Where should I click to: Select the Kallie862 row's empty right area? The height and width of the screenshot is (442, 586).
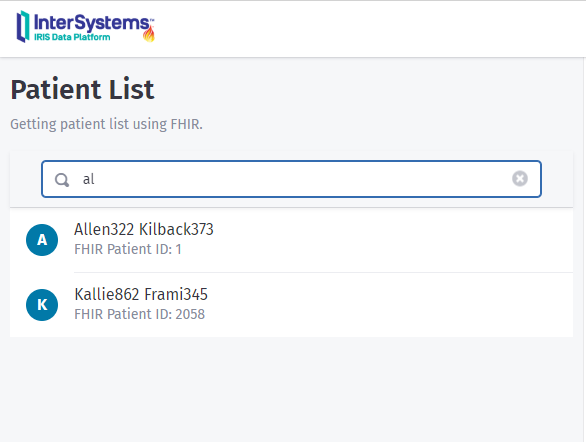392,305
